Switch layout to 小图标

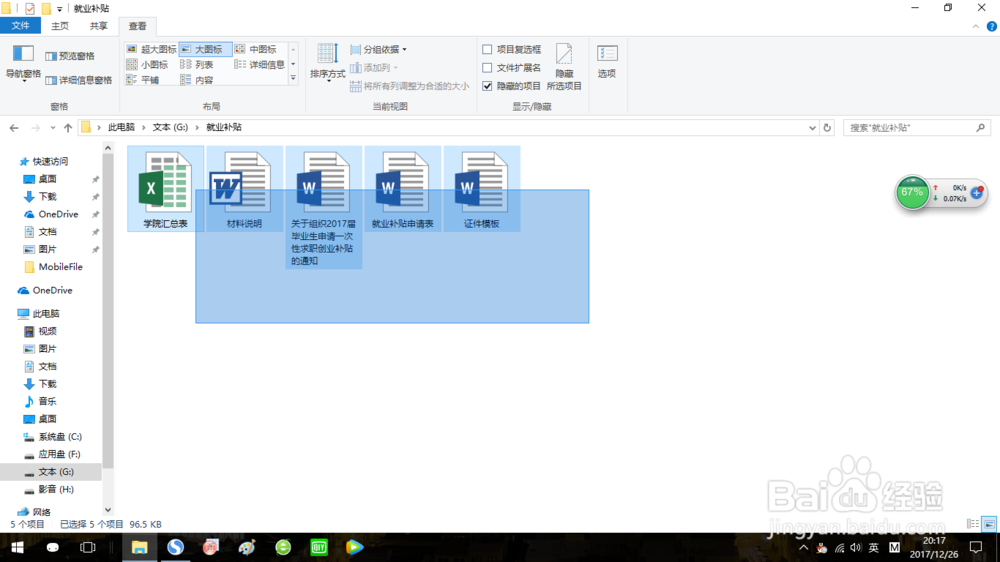147,64
